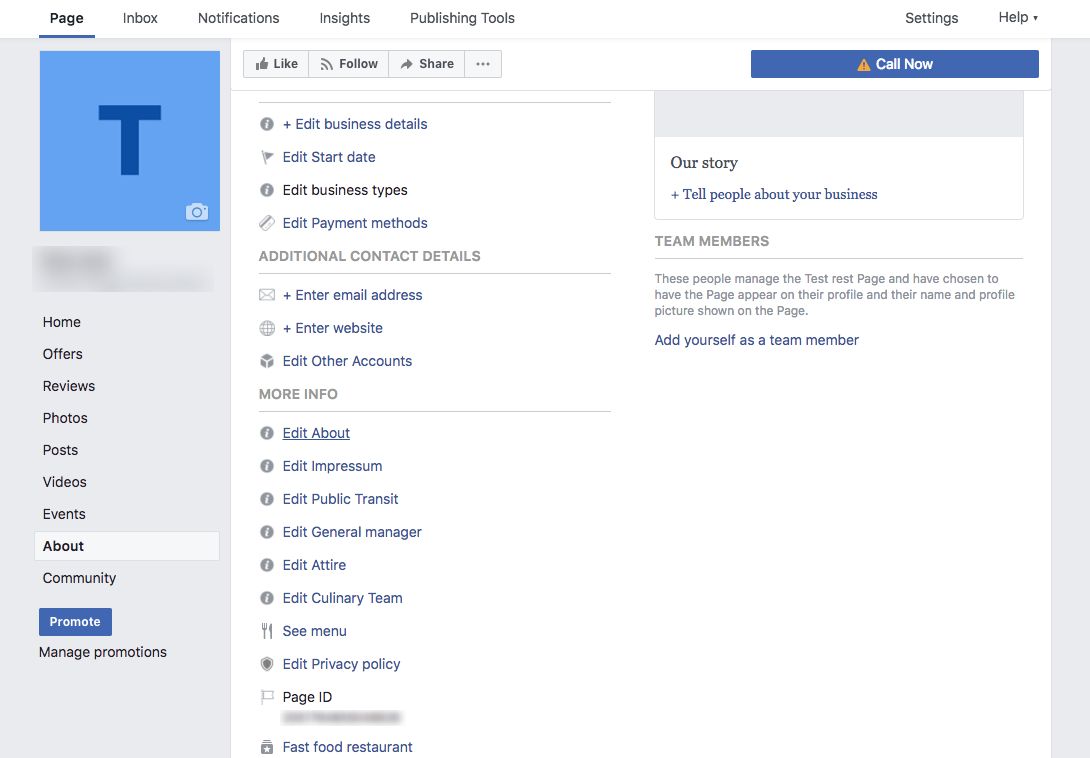
Task: Click the info icon beside Edit Impressum
Action: [x=267, y=466]
